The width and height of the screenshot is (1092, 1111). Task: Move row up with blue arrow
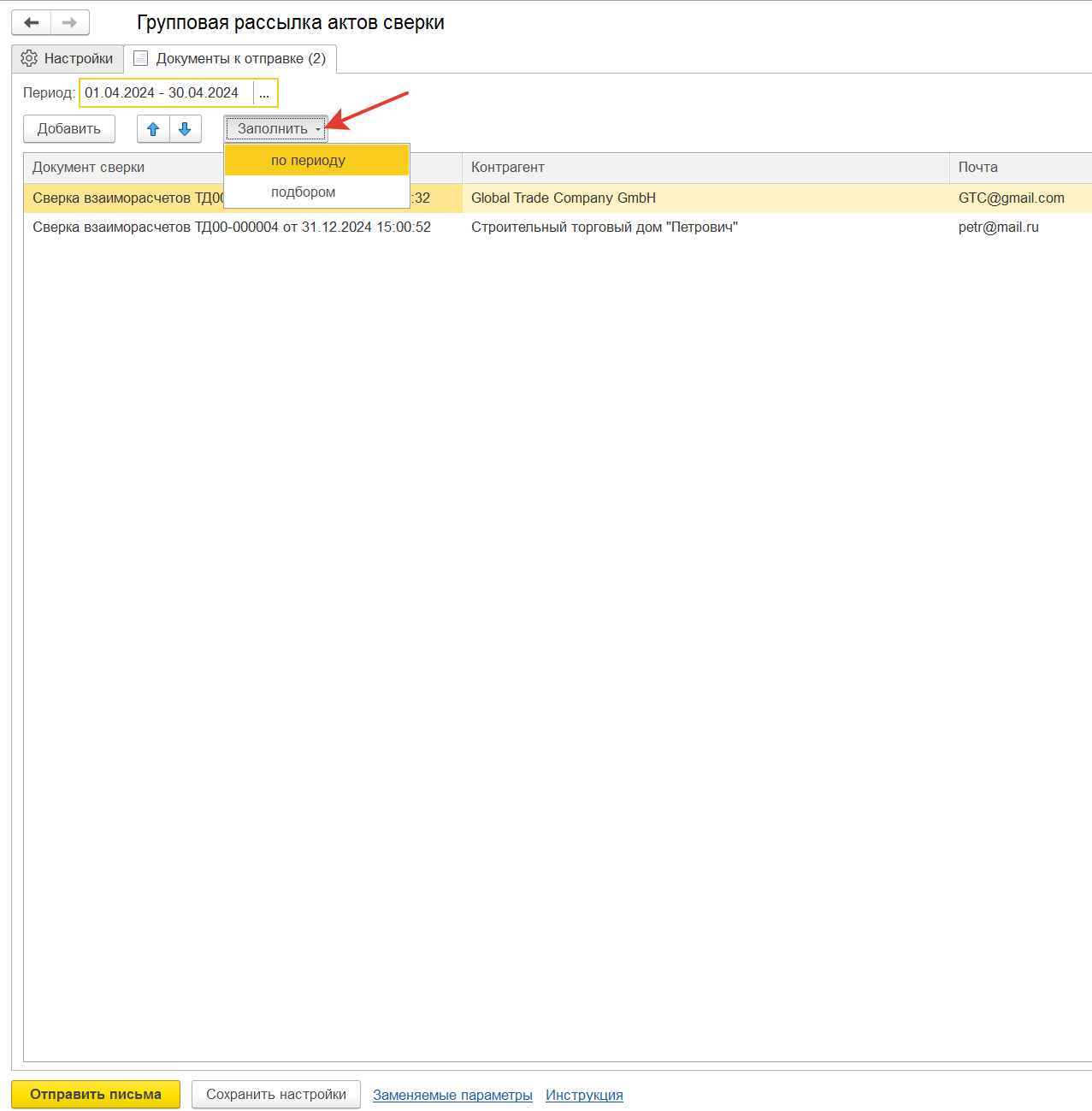[x=153, y=129]
